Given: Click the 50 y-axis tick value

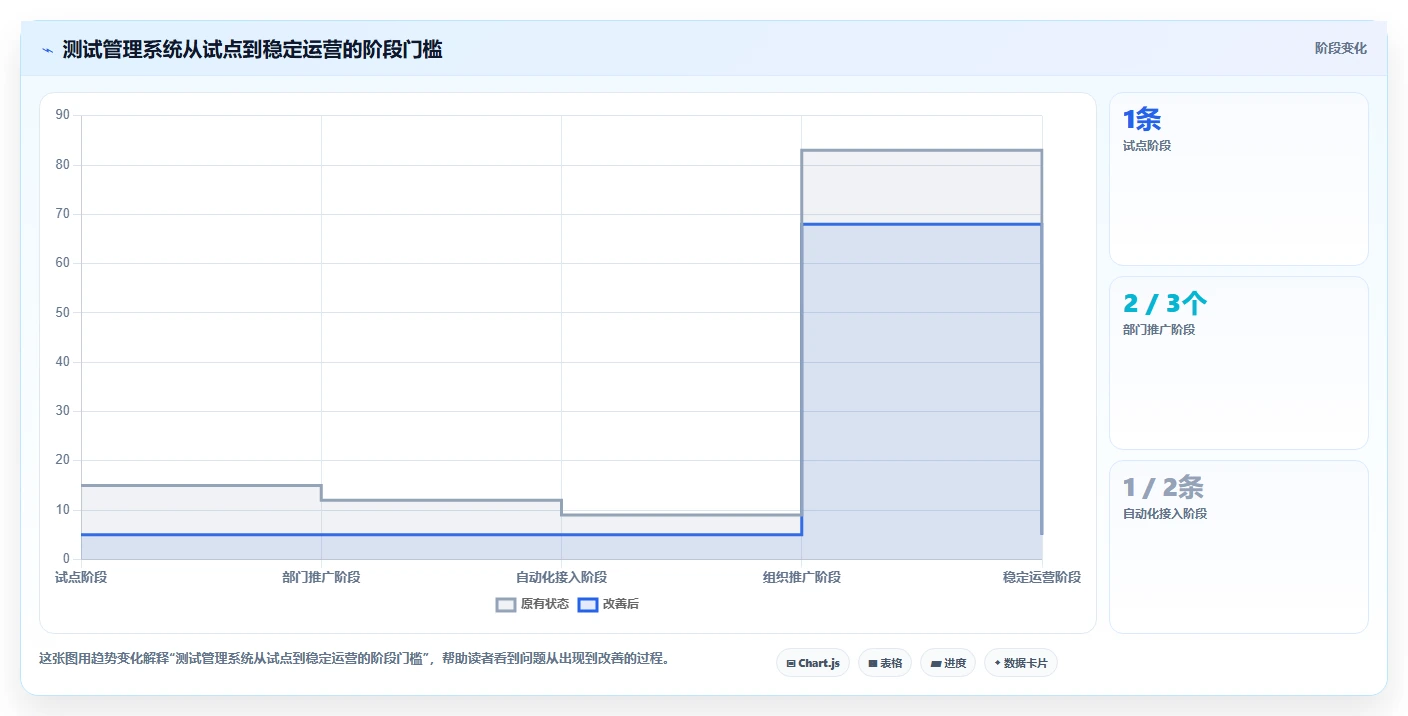Looking at the screenshot, I should [x=63, y=312].
